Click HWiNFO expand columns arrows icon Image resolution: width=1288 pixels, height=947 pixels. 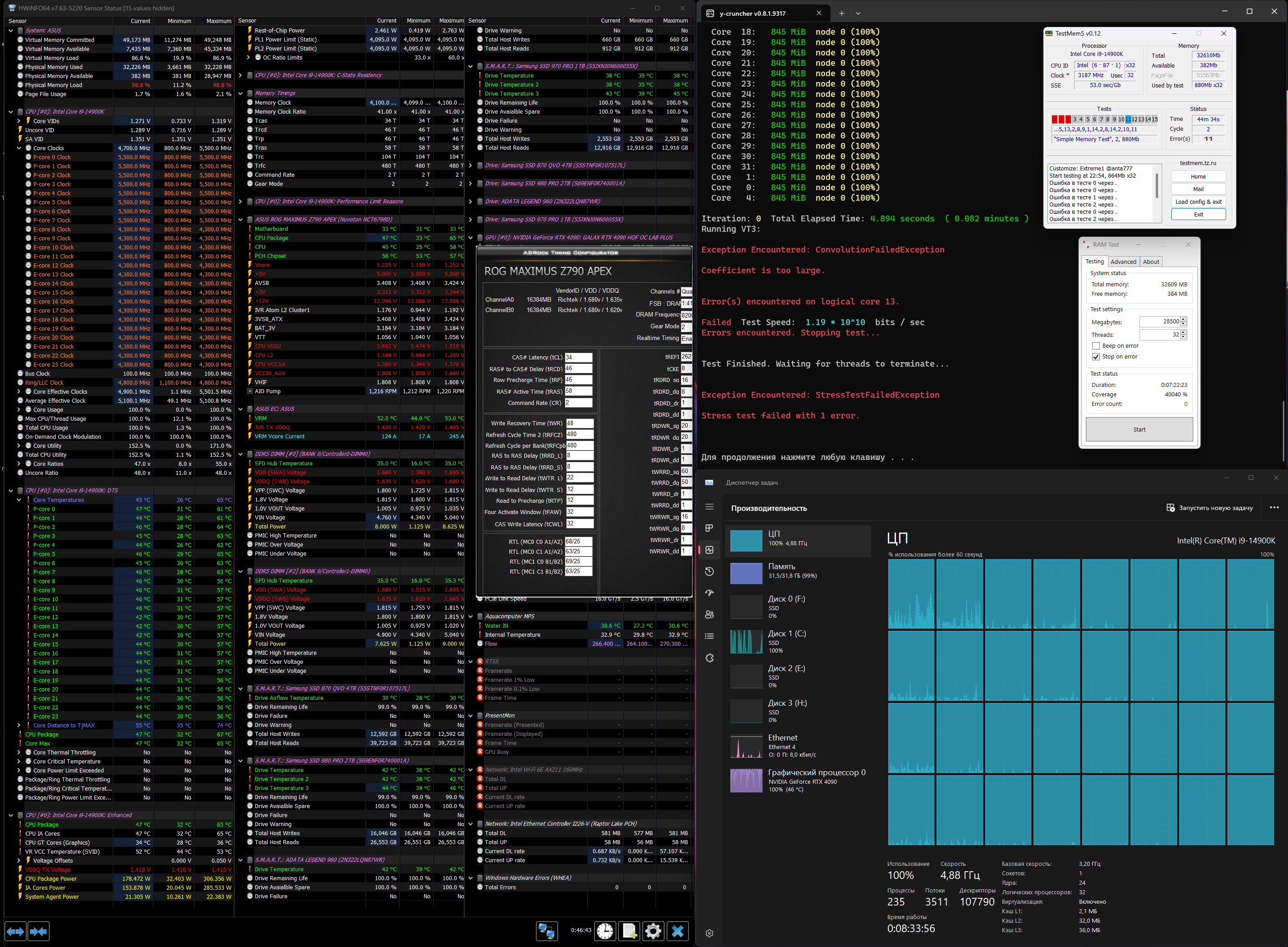pyautogui.click(x=15, y=931)
